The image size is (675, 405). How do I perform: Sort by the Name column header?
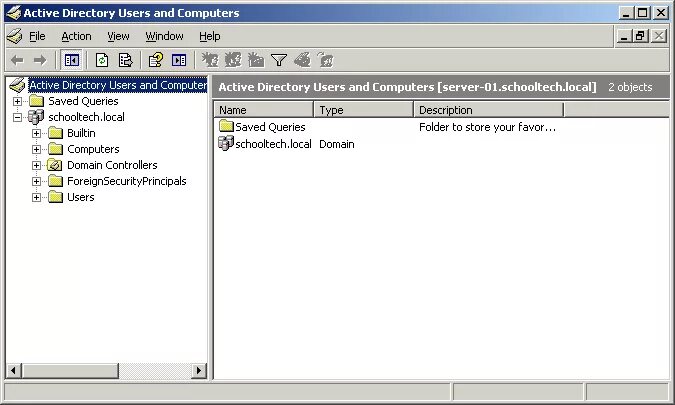click(x=263, y=110)
